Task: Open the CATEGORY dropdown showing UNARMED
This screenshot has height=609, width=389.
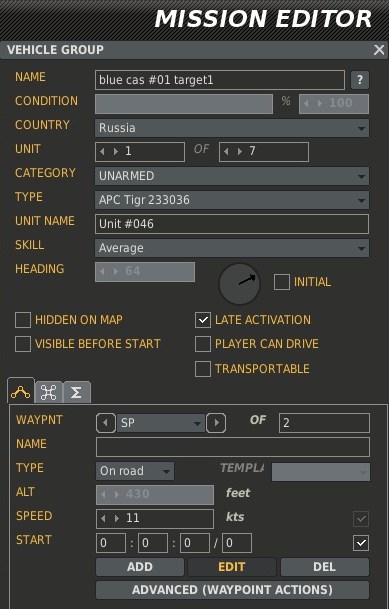Action: [232, 176]
